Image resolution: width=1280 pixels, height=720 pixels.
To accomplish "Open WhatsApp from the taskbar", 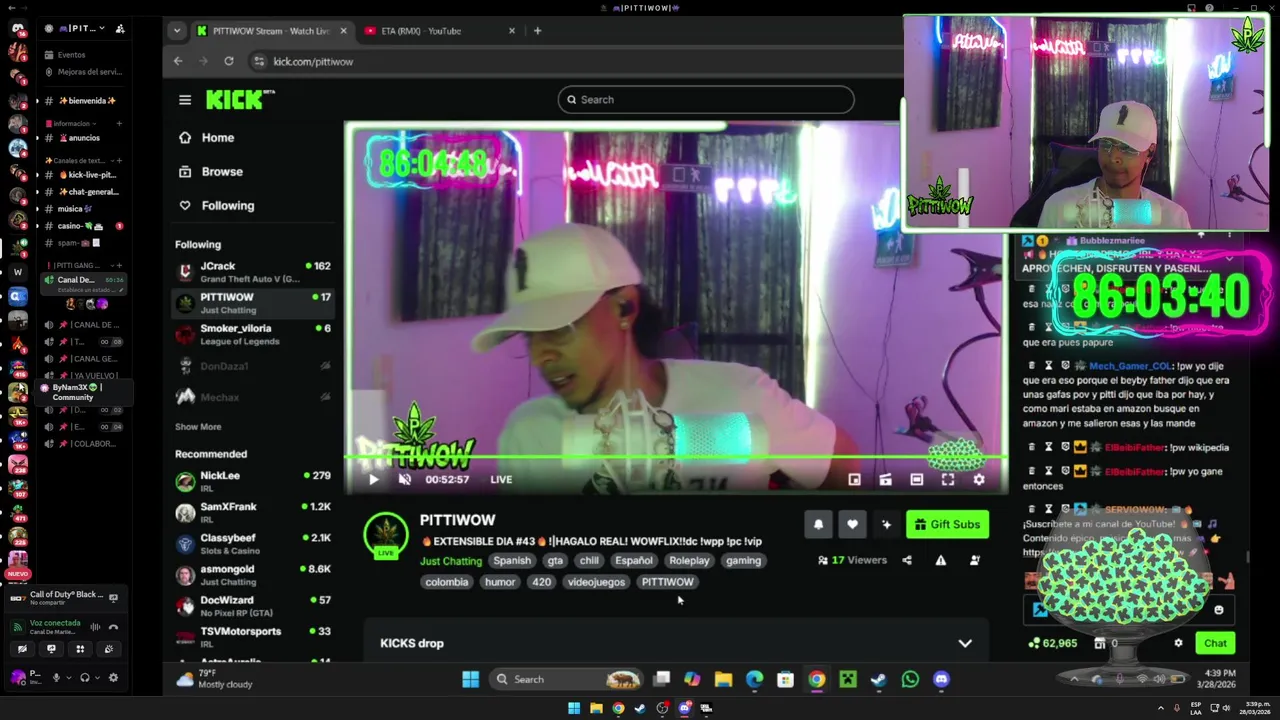I will [x=910, y=679].
